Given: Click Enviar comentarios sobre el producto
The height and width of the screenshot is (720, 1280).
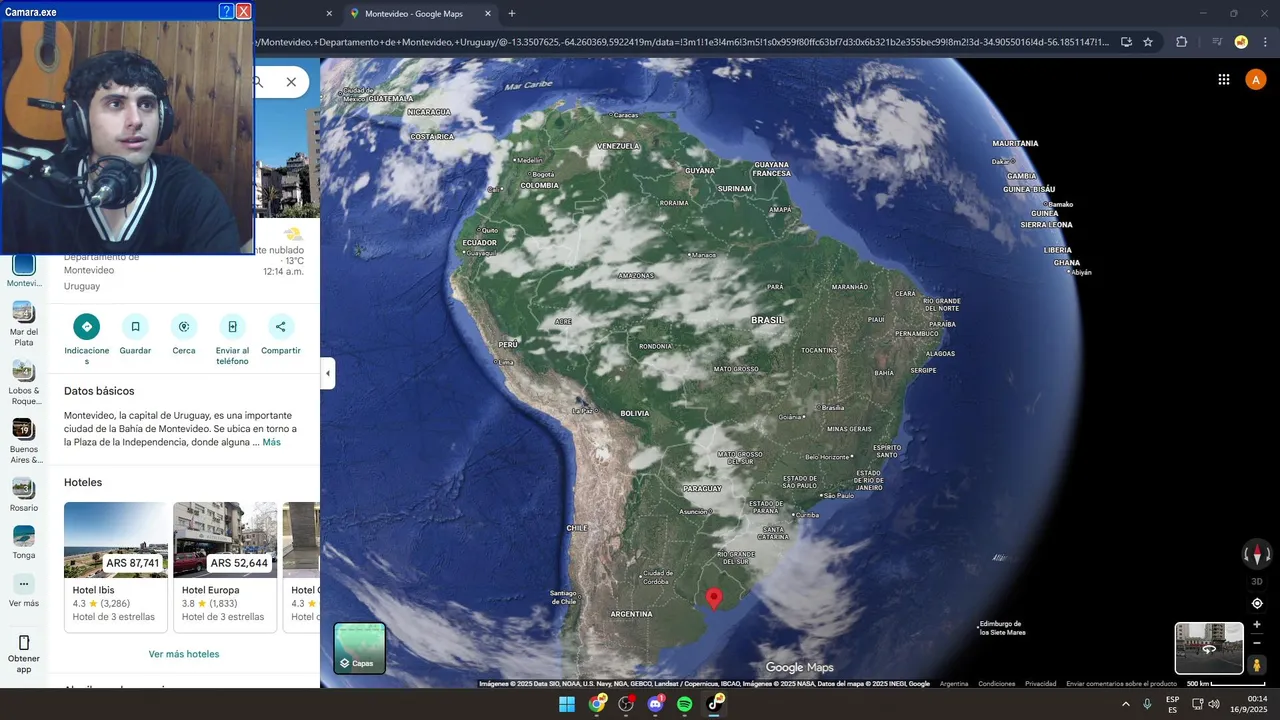Looking at the screenshot, I should pyautogui.click(x=1121, y=684).
